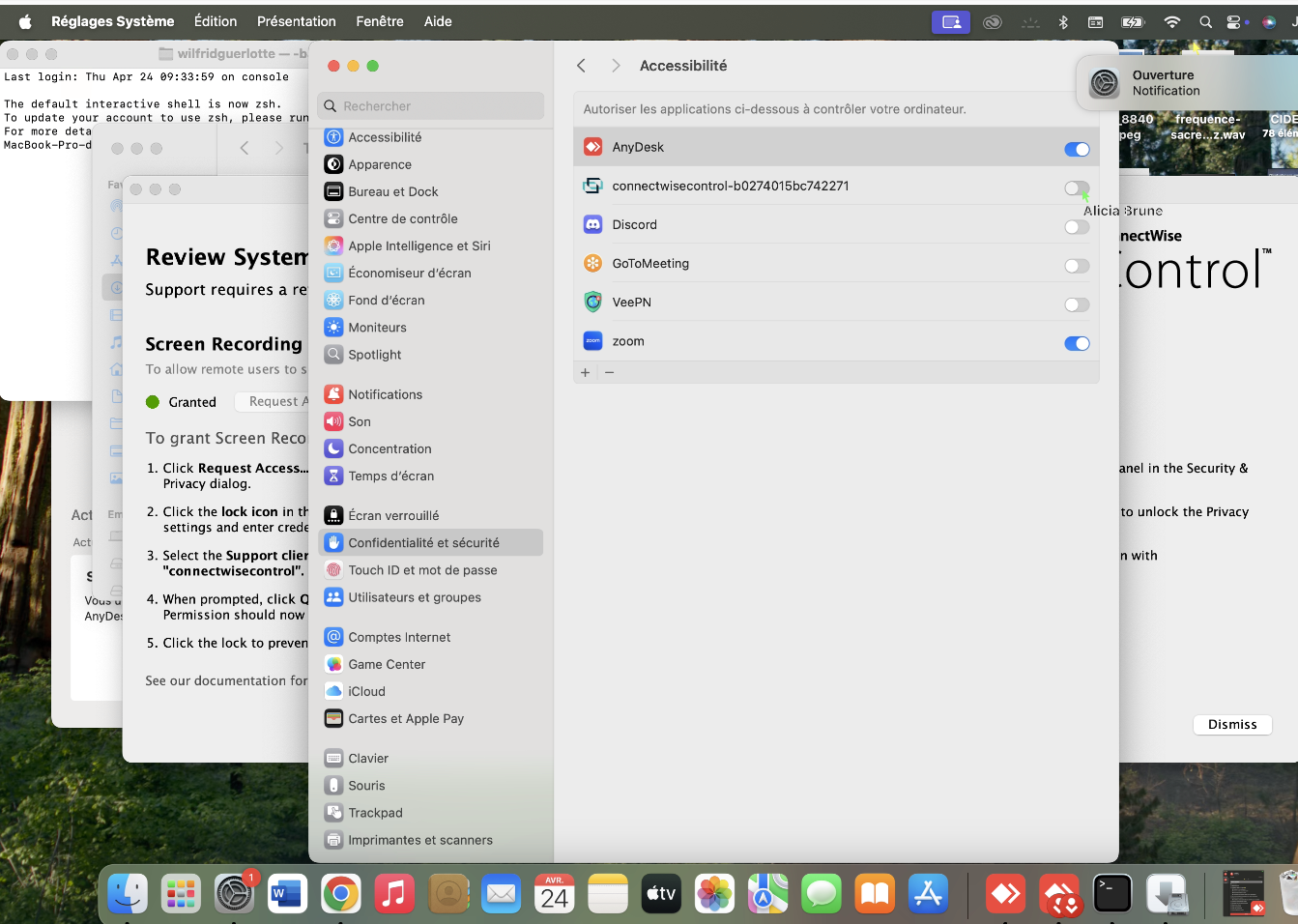
Task: Open Notifications settings in sidebar
Action: click(x=385, y=394)
